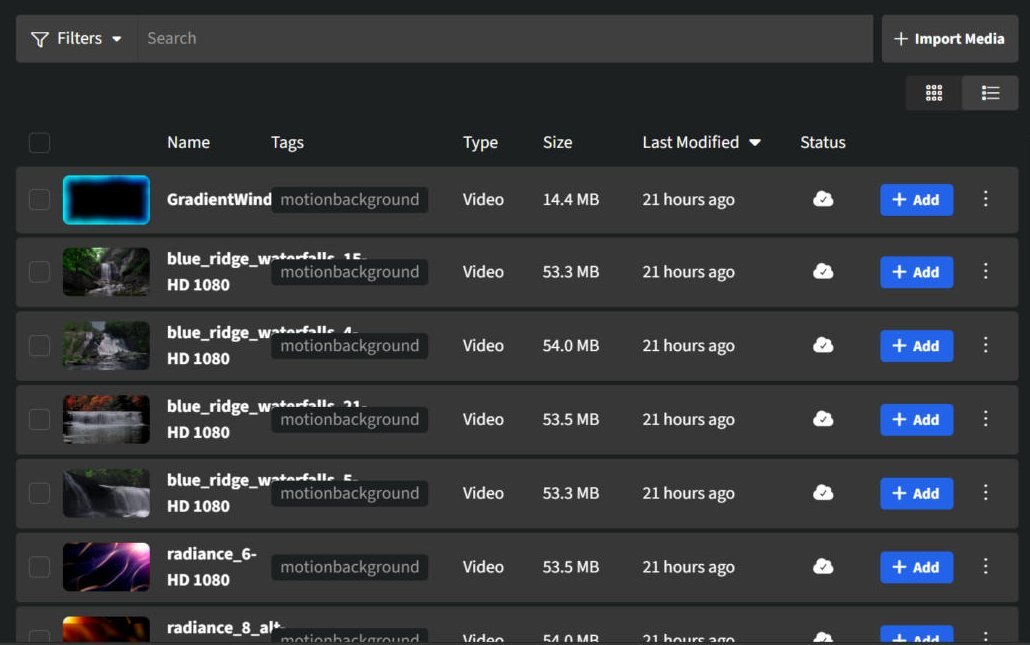Viewport: 1030px width, 645px height.
Task: Check the blue_ridge_waterfalls_4 row checkbox
Action: point(39,345)
